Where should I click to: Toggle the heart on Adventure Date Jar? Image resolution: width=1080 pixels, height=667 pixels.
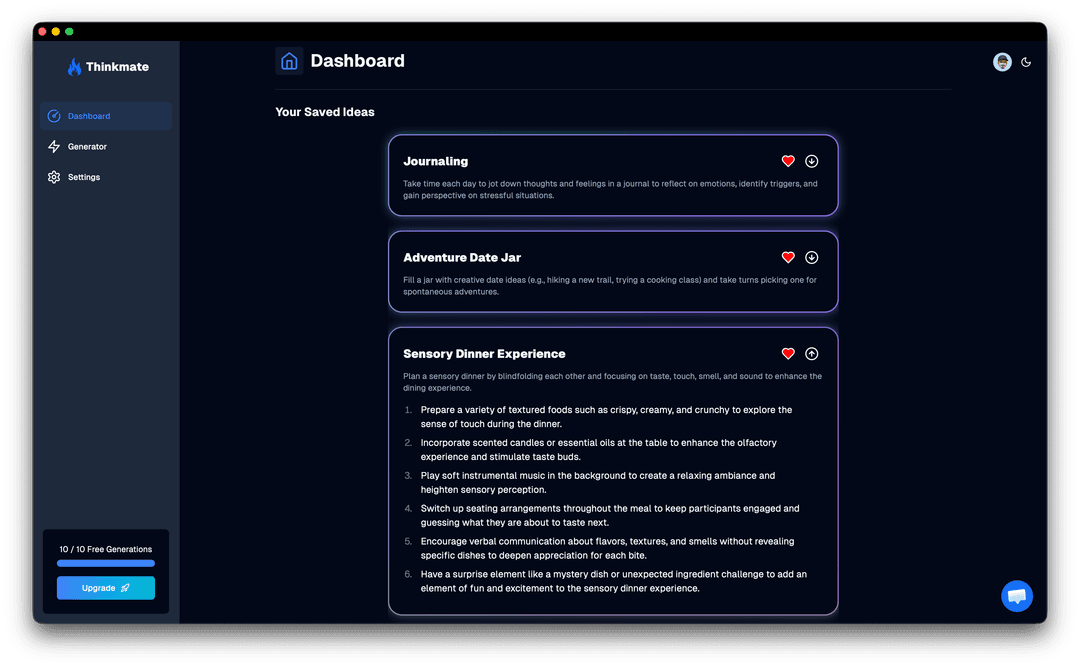click(788, 257)
